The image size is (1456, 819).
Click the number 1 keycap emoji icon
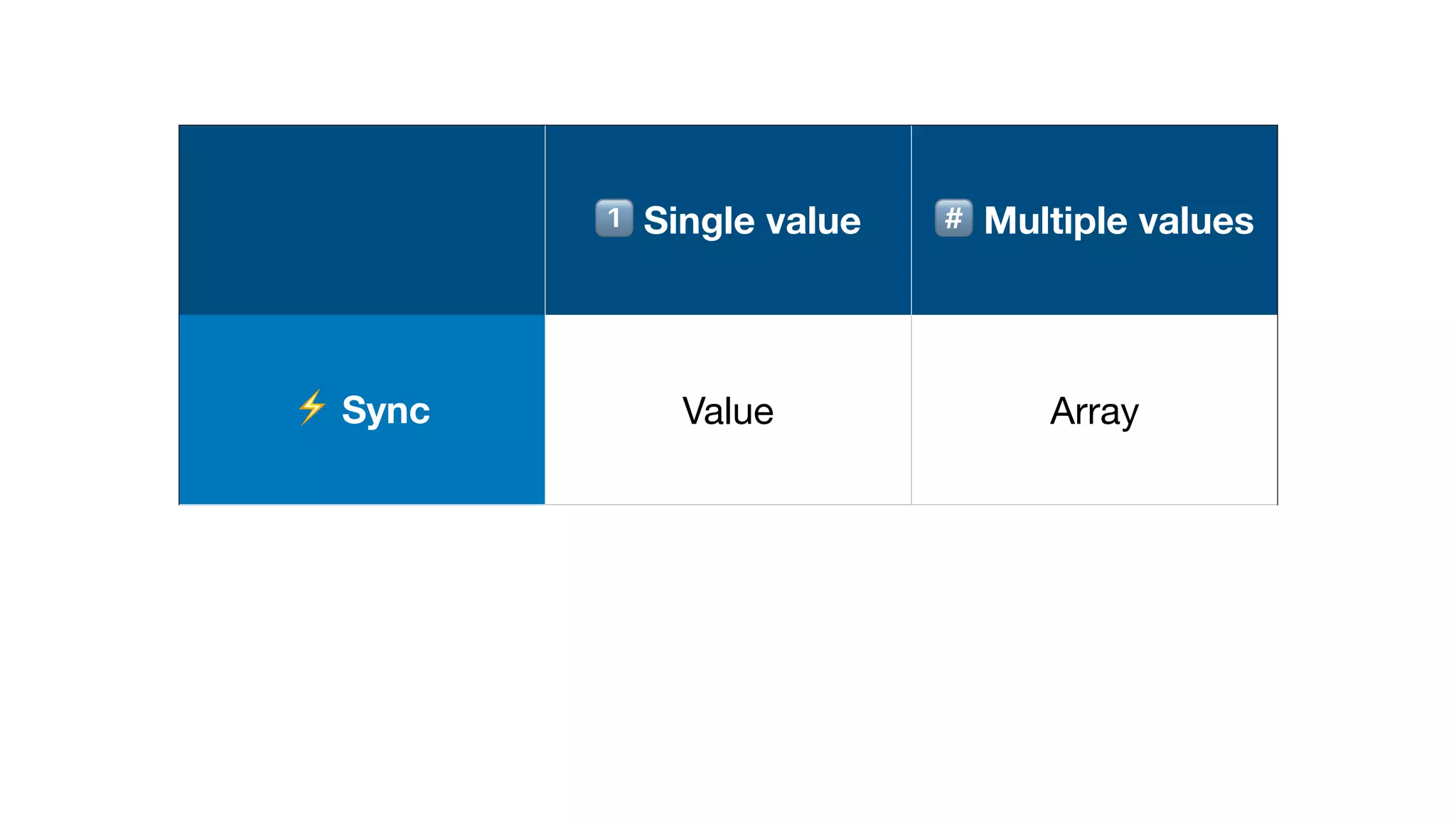tap(614, 218)
